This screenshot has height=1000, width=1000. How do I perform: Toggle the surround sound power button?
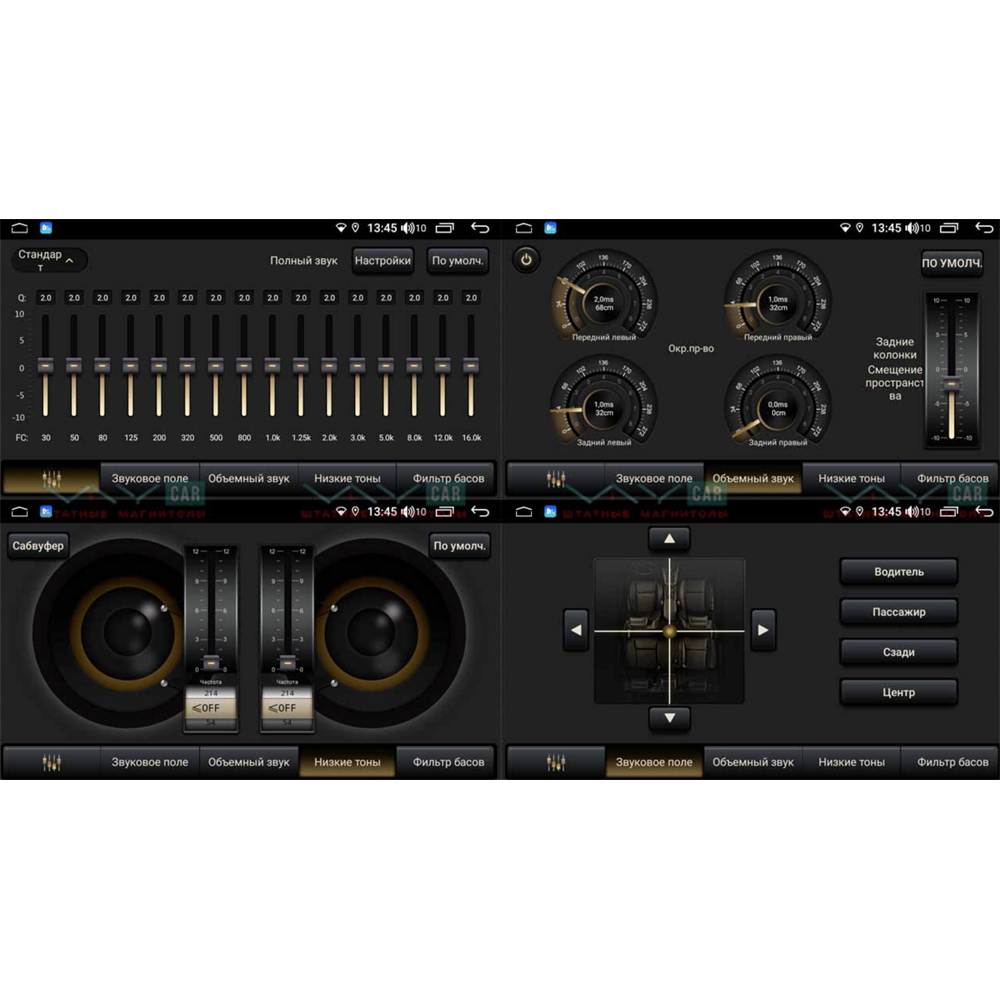(526, 260)
